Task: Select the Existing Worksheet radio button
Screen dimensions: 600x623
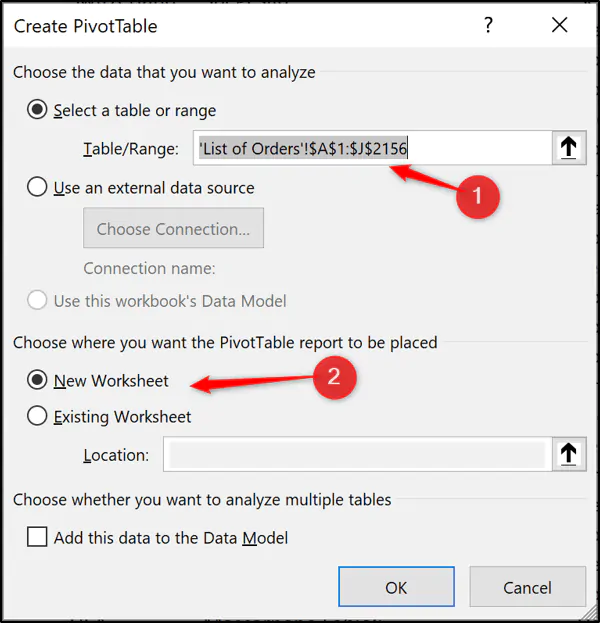Action: (37, 416)
